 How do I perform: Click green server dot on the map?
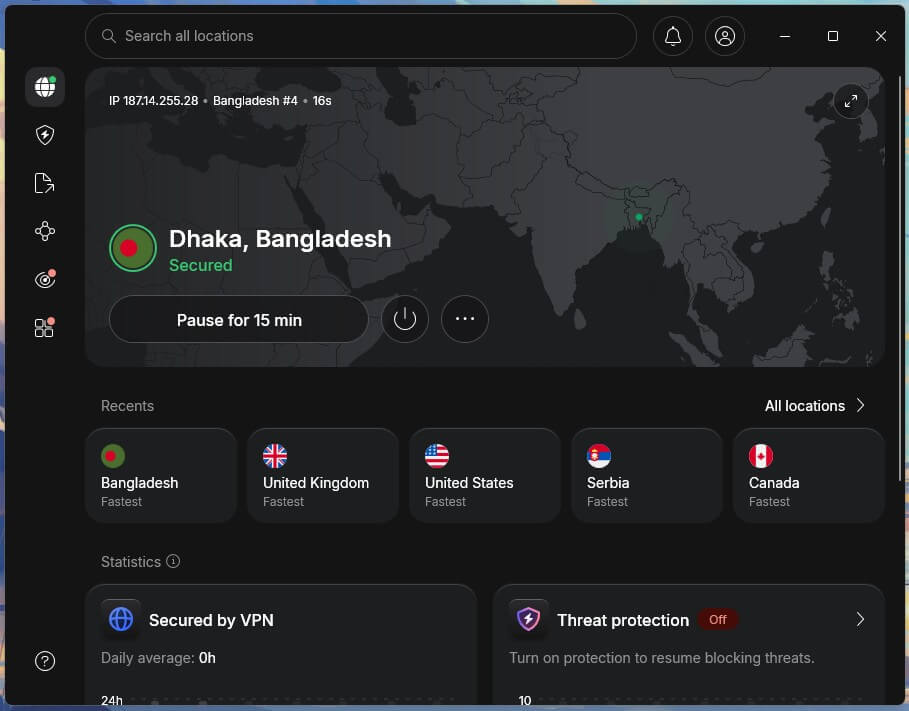click(x=639, y=217)
